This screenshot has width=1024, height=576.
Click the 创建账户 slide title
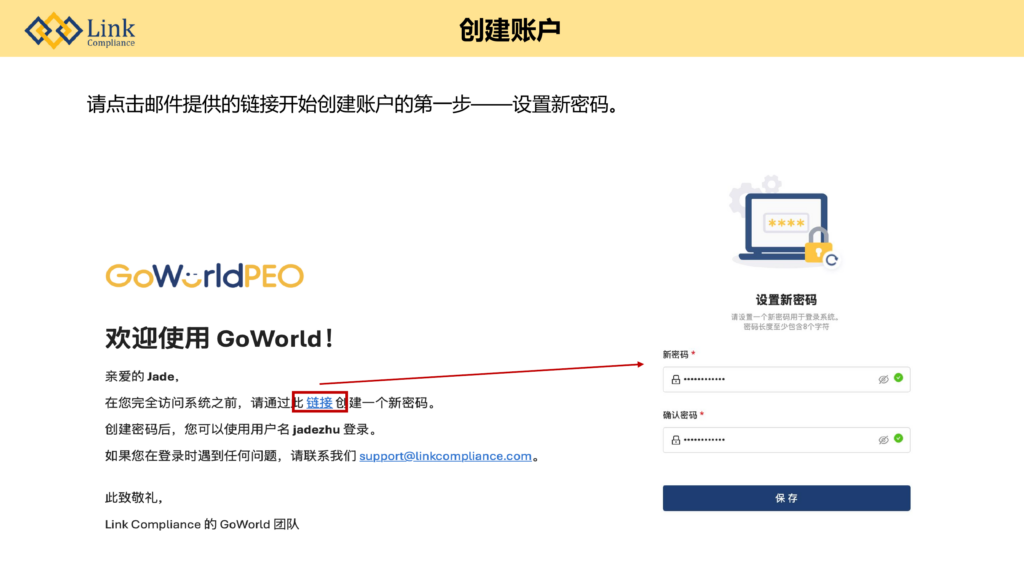(510, 30)
